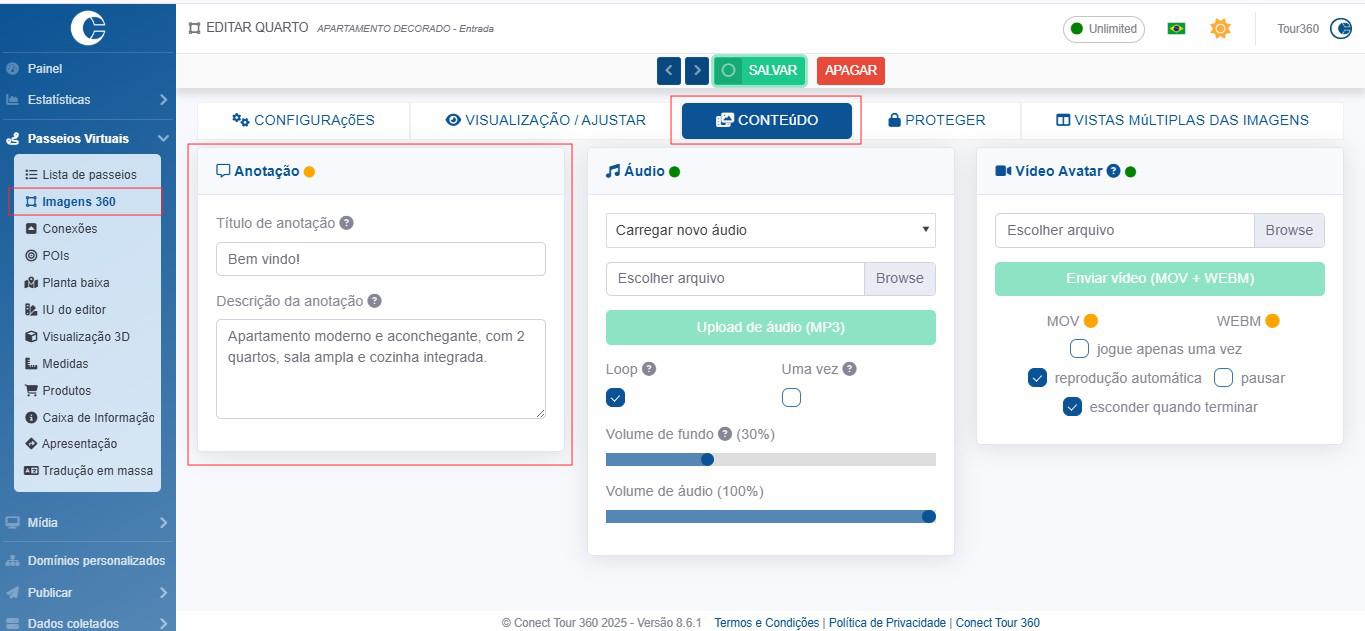Open POIs in the sidebar
This screenshot has height=631, width=1365.
[x=55, y=256]
